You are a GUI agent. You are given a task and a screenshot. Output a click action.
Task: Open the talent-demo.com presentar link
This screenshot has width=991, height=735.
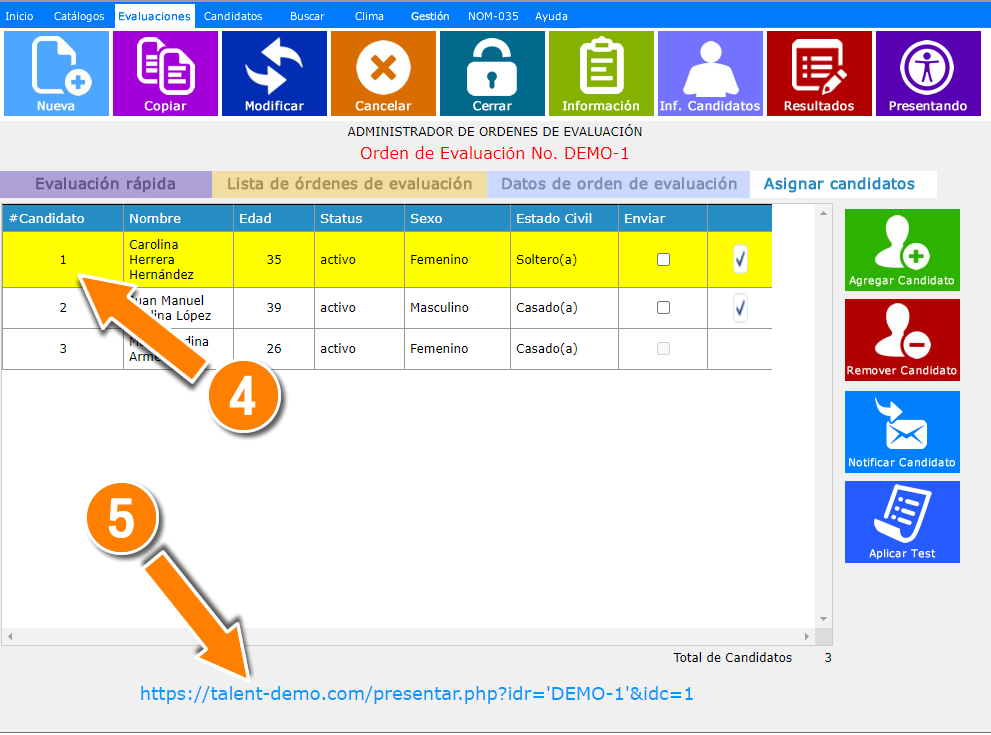pyautogui.click(x=416, y=694)
